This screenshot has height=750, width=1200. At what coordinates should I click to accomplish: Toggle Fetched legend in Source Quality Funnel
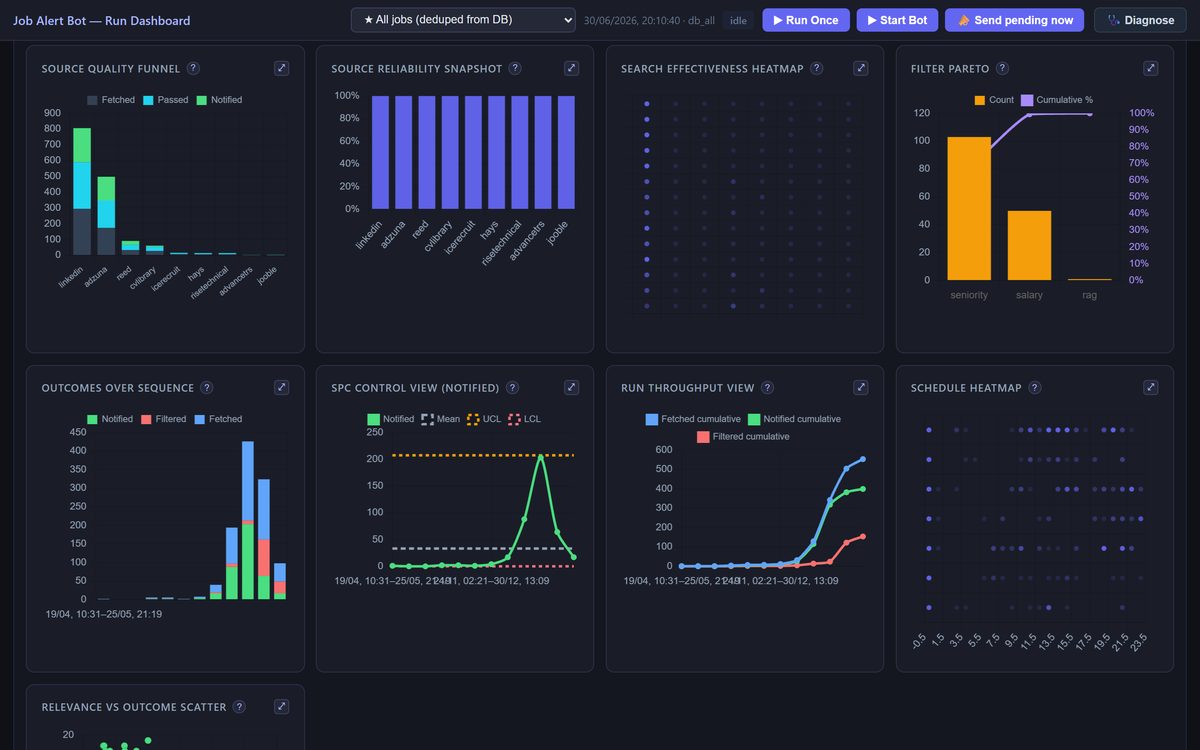click(110, 100)
